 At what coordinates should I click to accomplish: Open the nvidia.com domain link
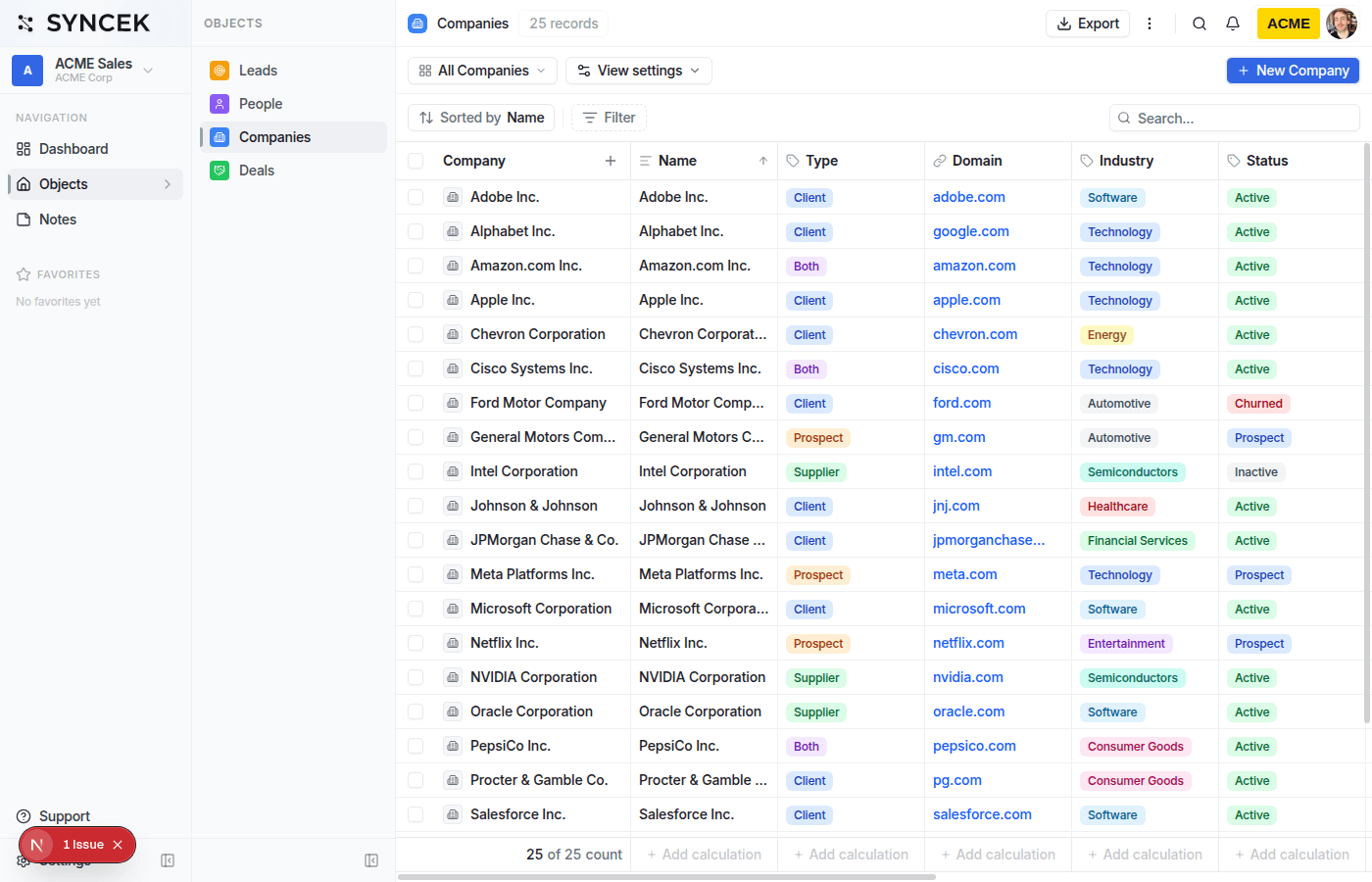968,677
